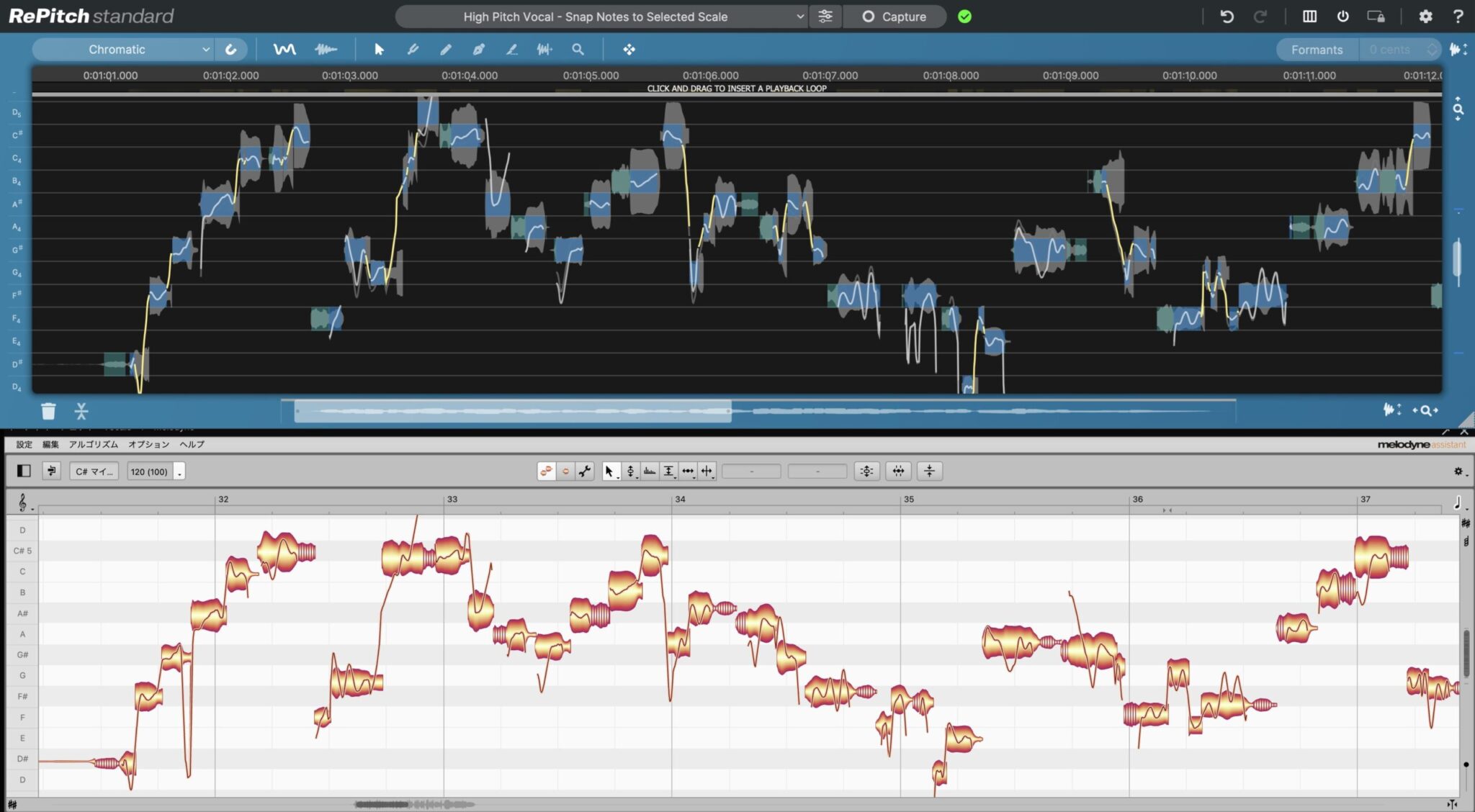Select the pencil draw tool
The width and height of the screenshot is (1475, 812).
tap(446, 49)
